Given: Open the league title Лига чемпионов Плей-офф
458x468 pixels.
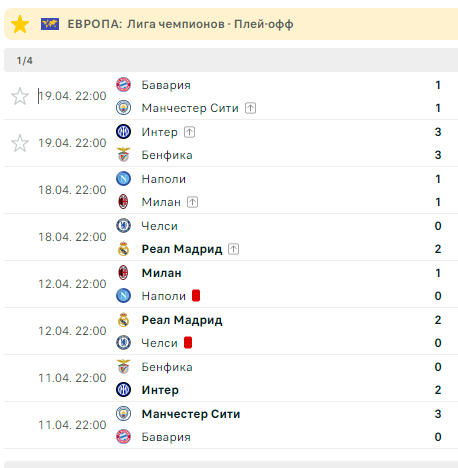Looking at the screenshot, I should click(210, 24).
